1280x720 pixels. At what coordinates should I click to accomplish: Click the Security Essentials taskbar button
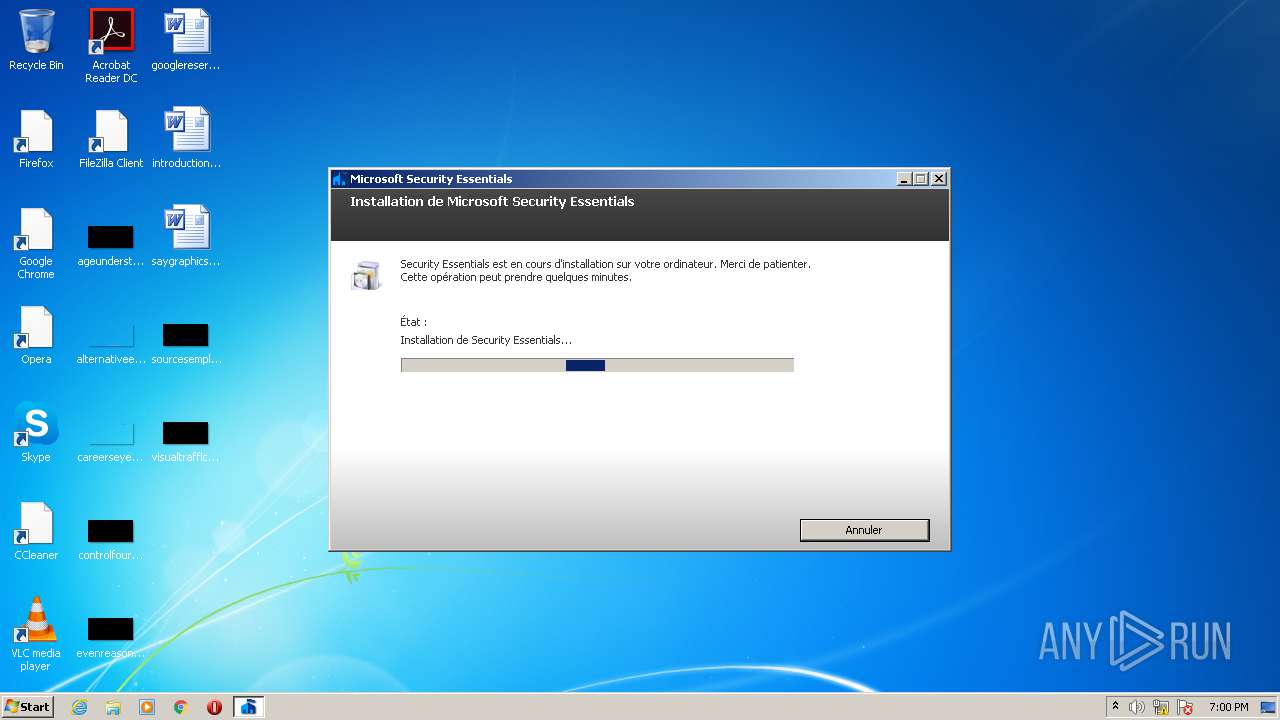249,707
